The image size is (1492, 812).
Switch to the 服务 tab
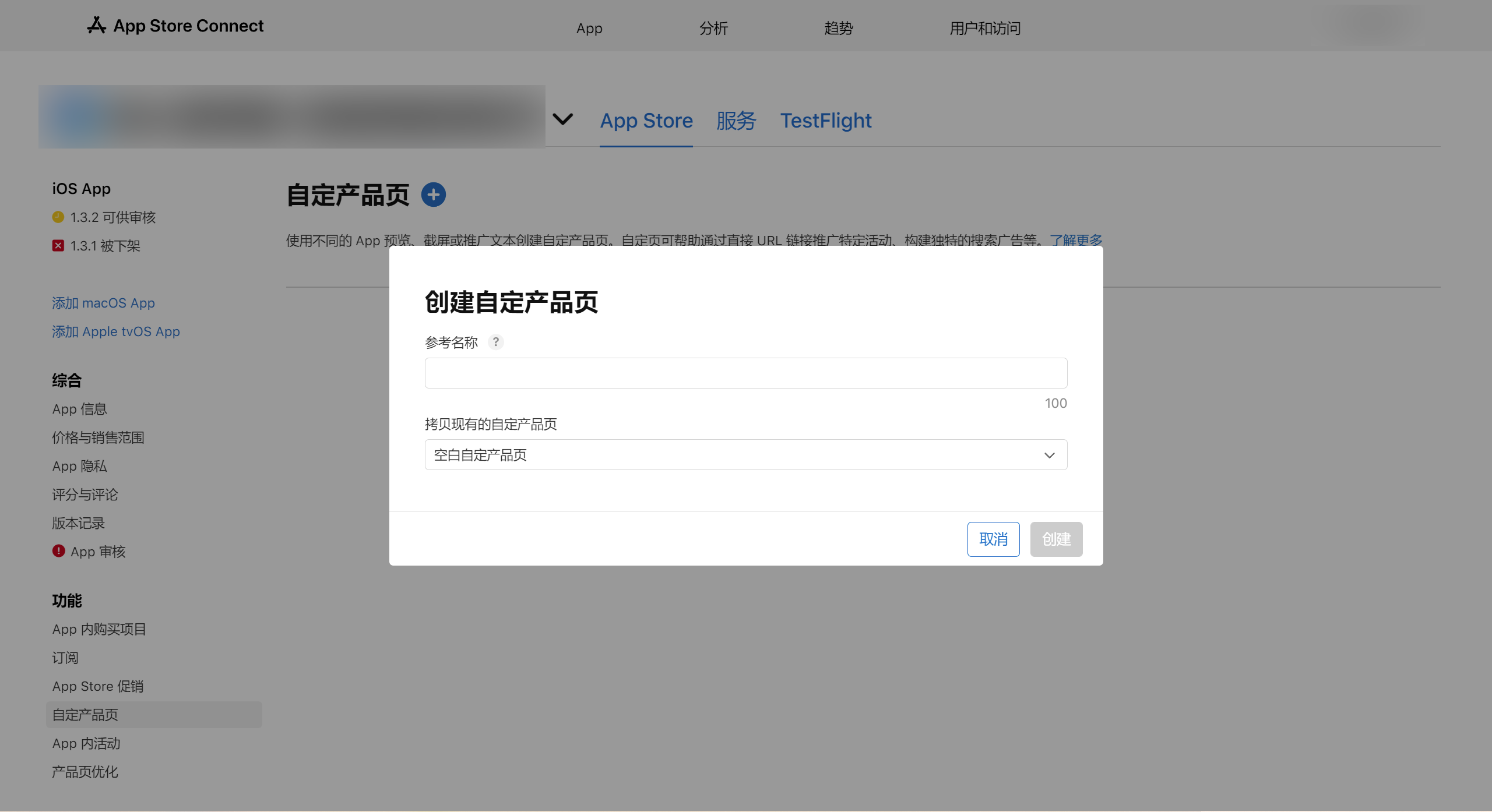tap(736, 121)
